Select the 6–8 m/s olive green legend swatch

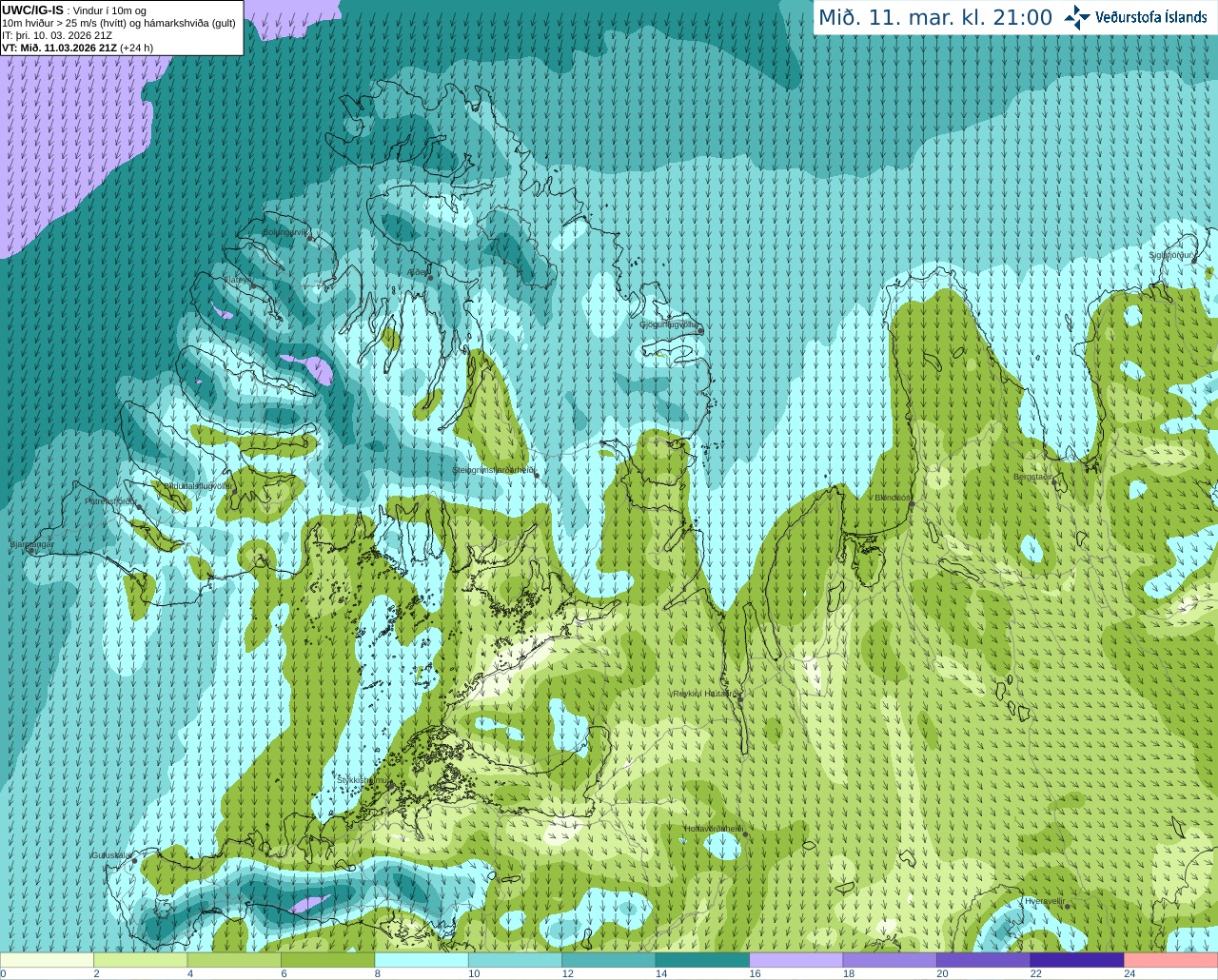[328, 960]
